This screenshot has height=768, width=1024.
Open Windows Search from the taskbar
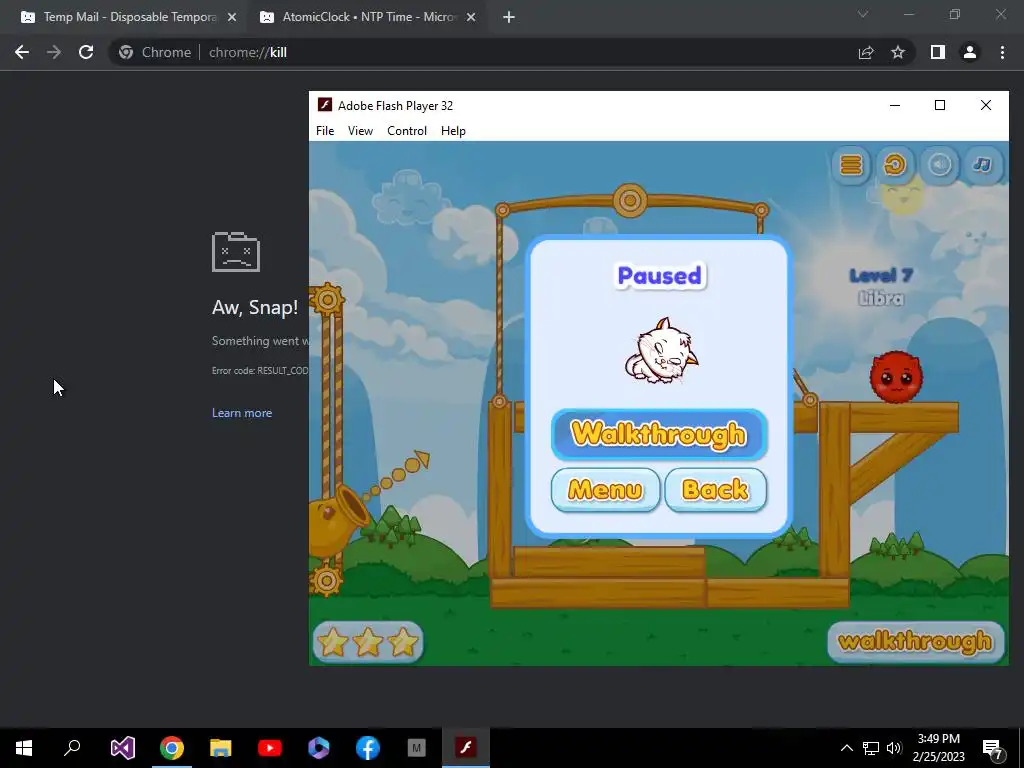pyautogui.click(x=72, y=748)
